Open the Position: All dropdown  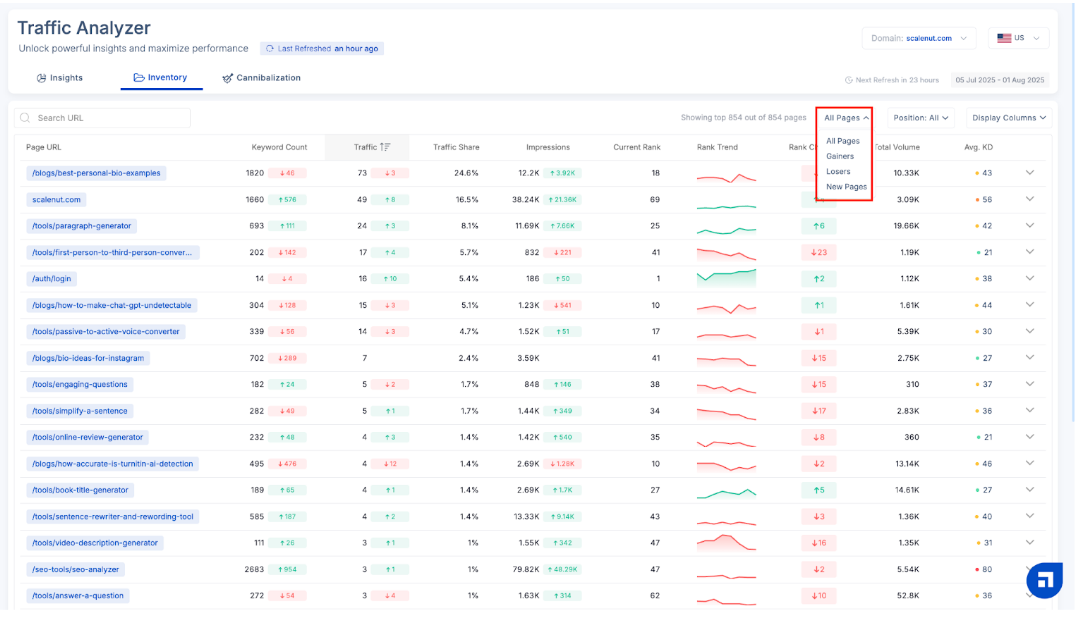coord(921,118)
